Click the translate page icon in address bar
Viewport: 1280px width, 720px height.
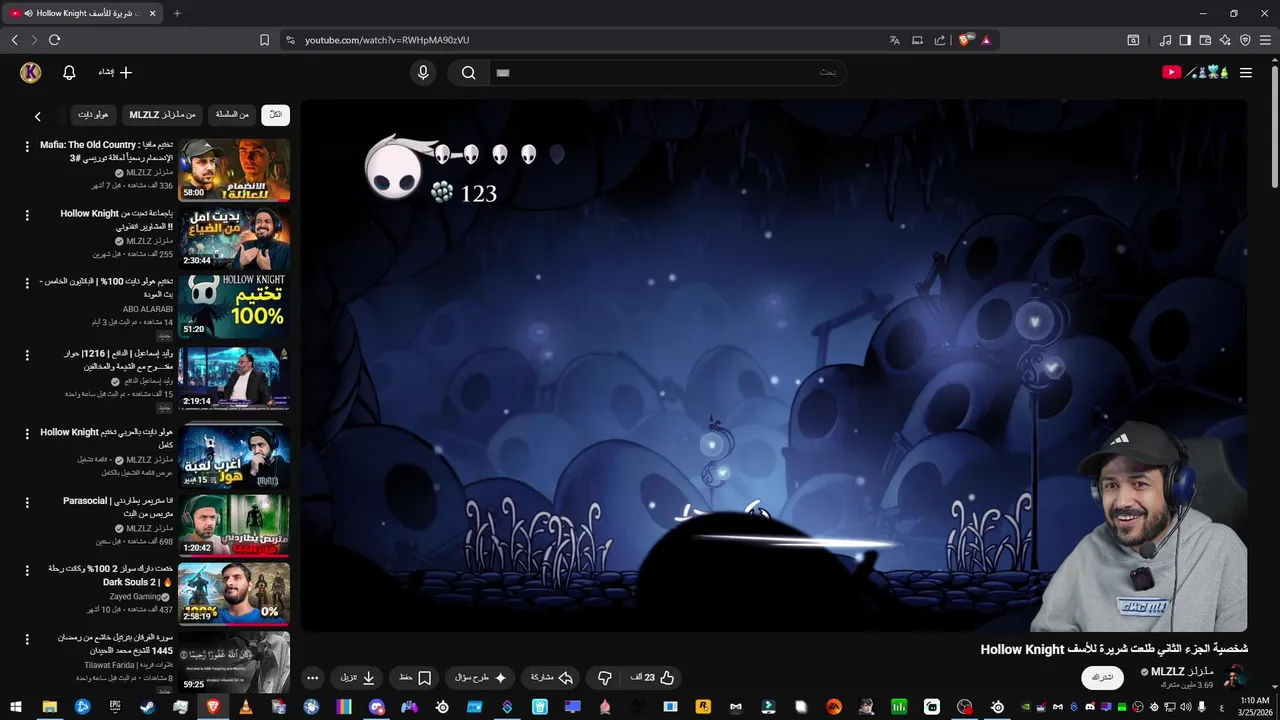894,40
